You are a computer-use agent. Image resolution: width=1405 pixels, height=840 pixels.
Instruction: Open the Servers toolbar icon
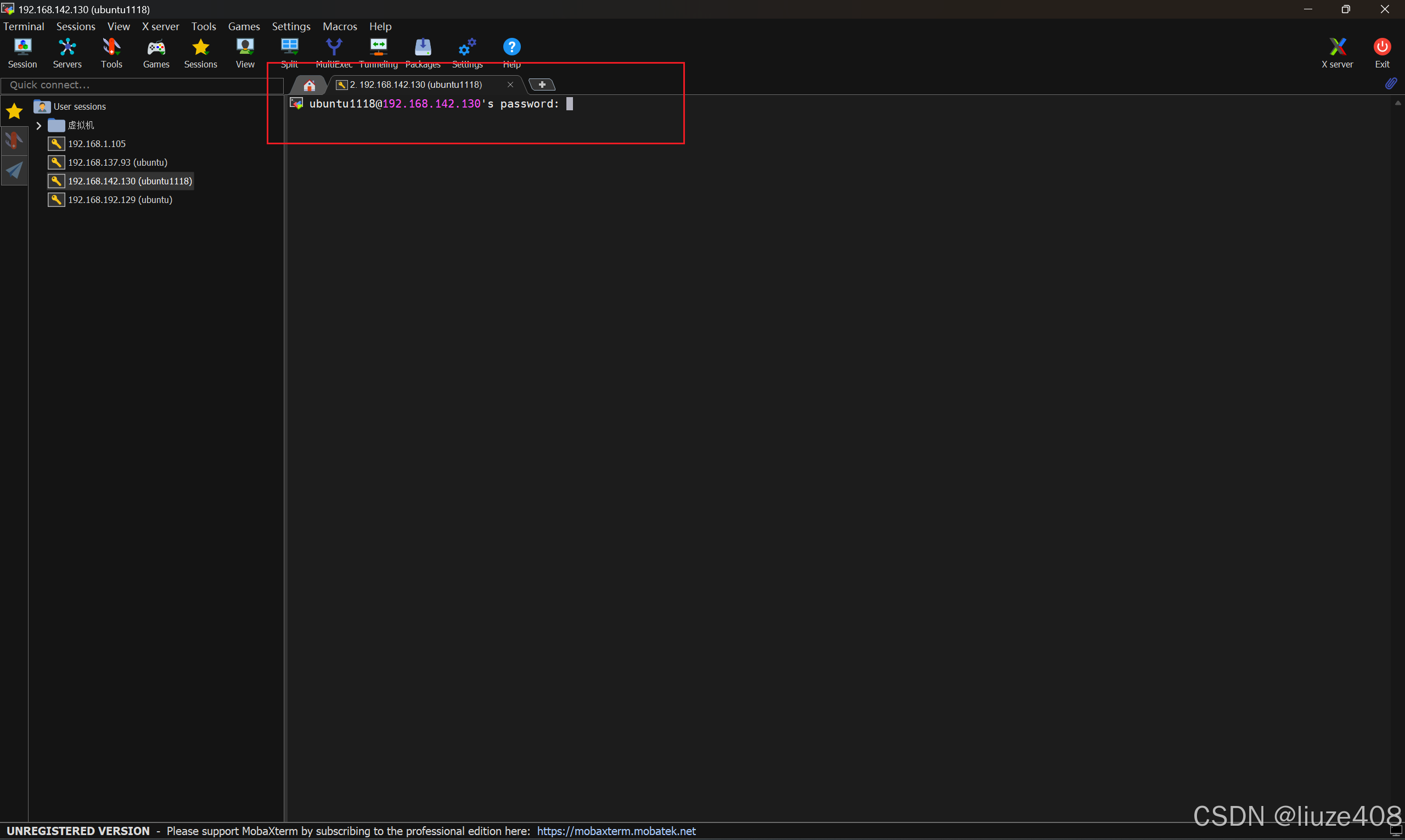pos(67,53)
